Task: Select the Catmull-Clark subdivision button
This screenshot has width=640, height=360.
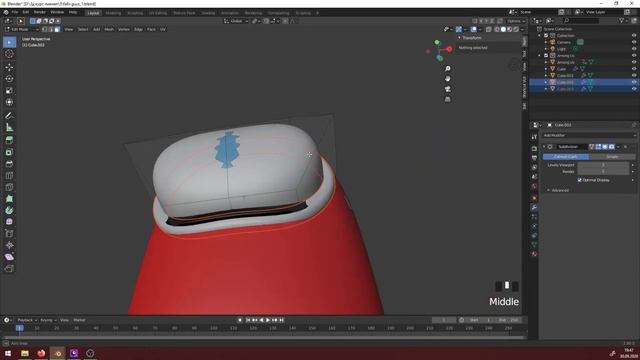Action: (x=566, y=157)
